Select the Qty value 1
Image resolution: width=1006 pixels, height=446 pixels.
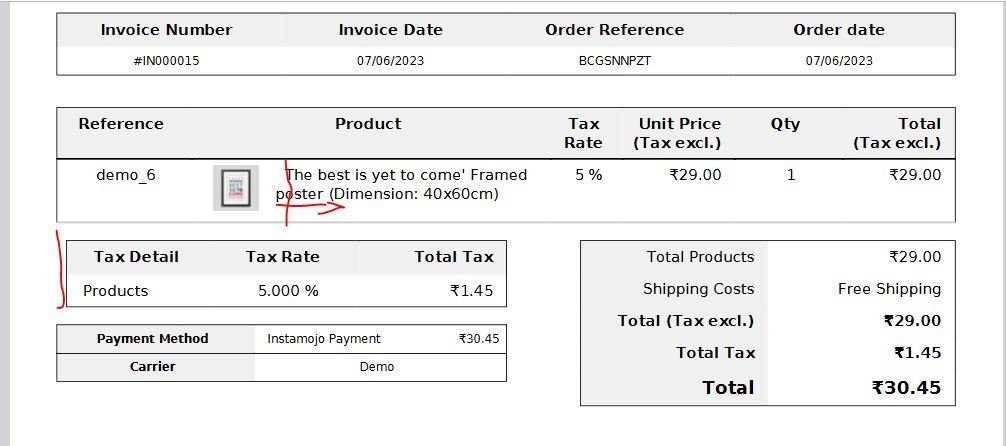tap(790, 175)
